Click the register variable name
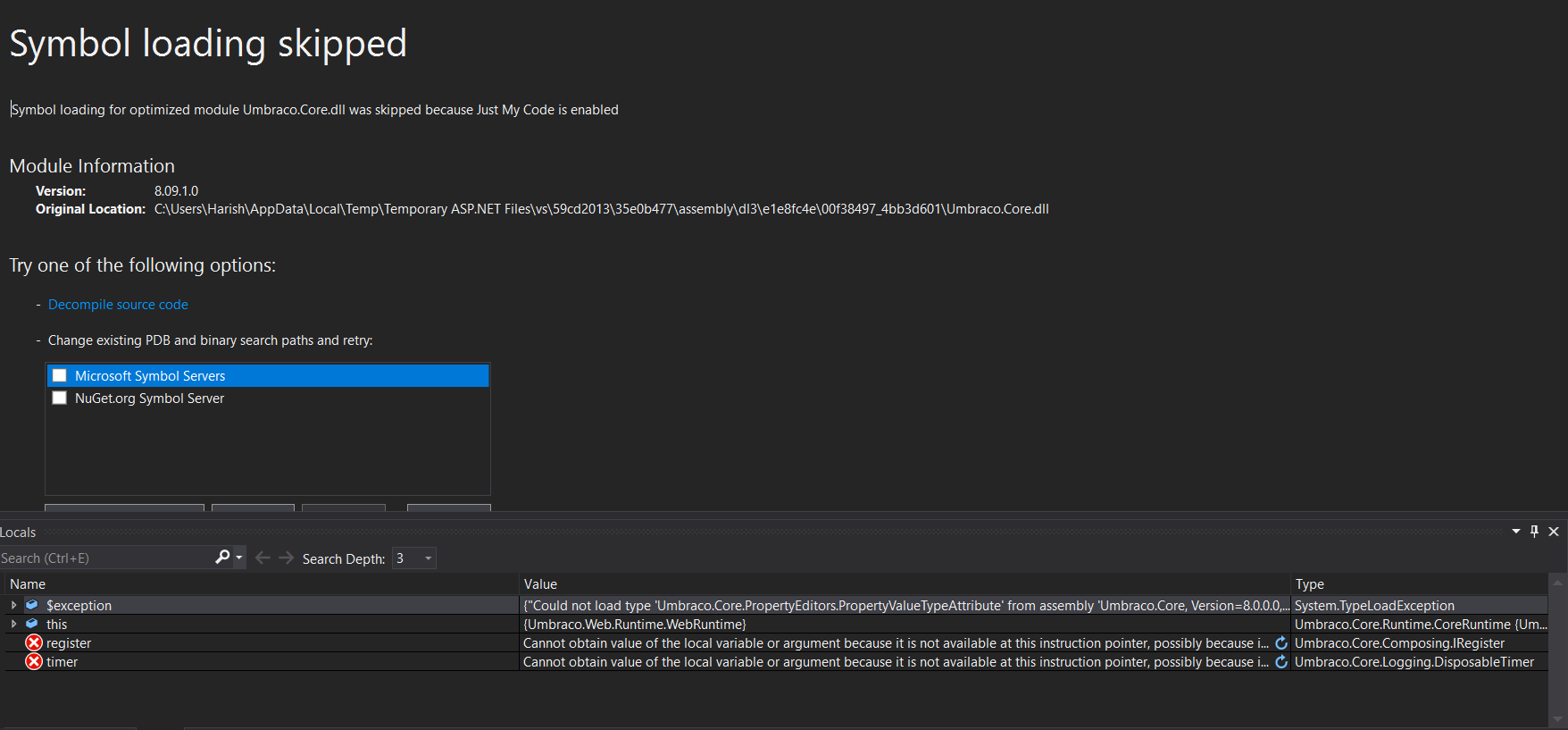Image resolution: width=1568 pixels, height=730 pixels. (69, 642)
